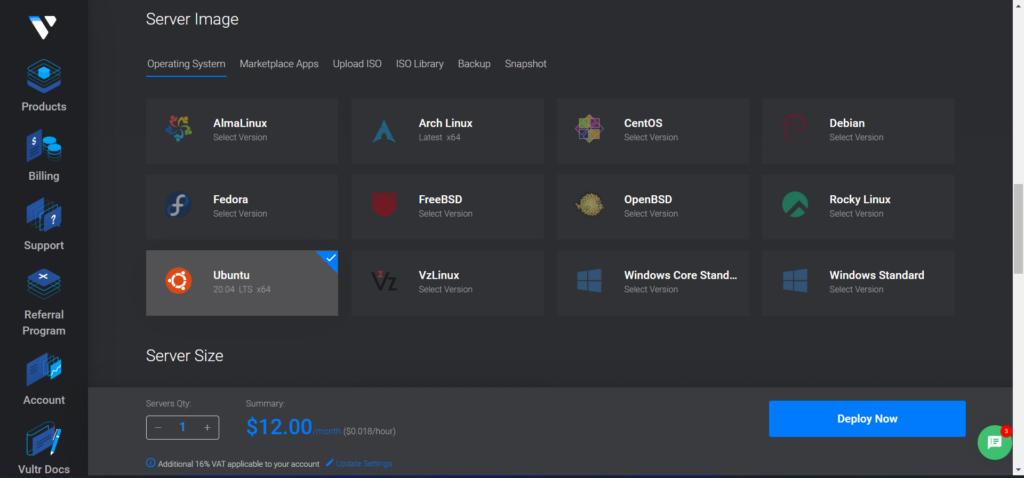
Task: Click the VzLinux logo icon
Action: pos(384,281)
